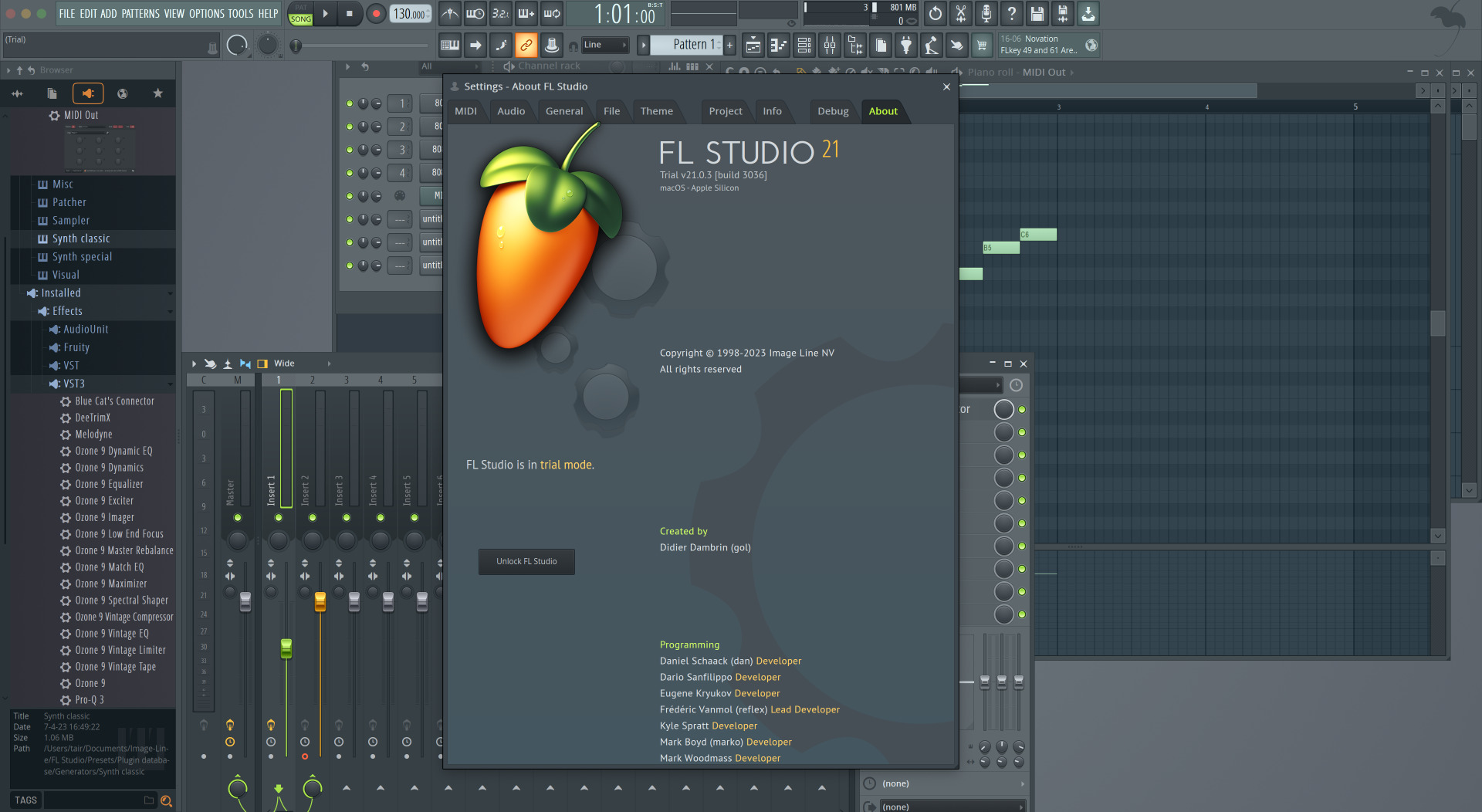The height and width of the screenshot is (812, 1482).
Task: Switch to the MIDI settings tab
Action: [x=465, y=111]
